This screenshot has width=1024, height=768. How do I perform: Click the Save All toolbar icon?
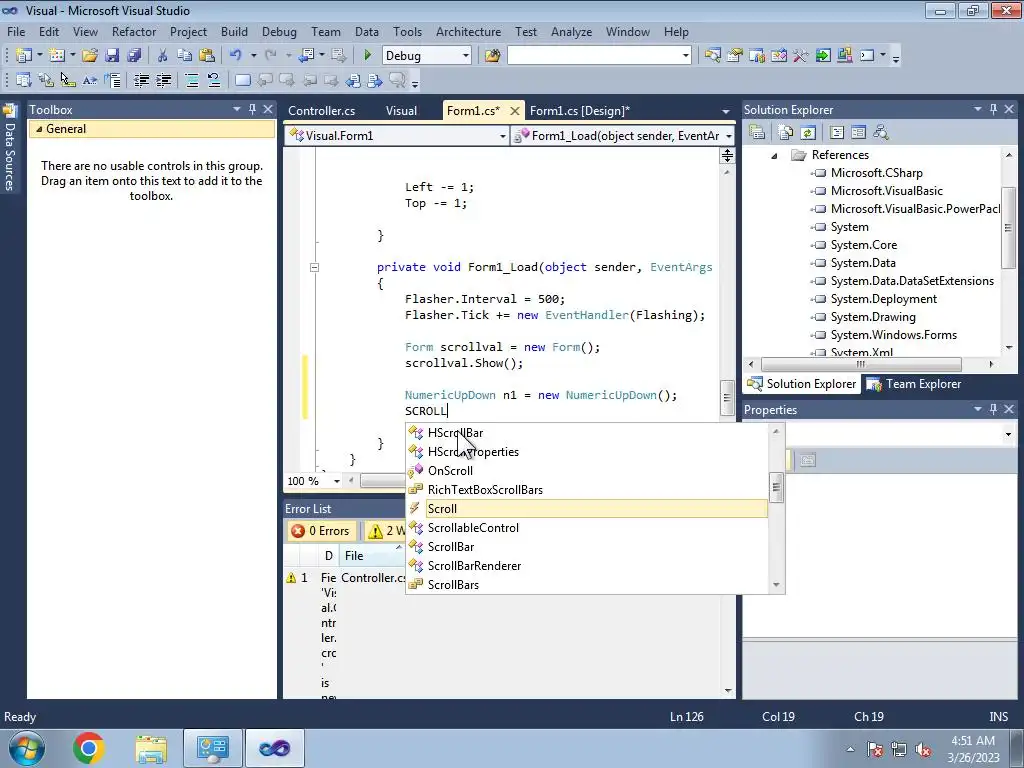click(x=134, y=56)
